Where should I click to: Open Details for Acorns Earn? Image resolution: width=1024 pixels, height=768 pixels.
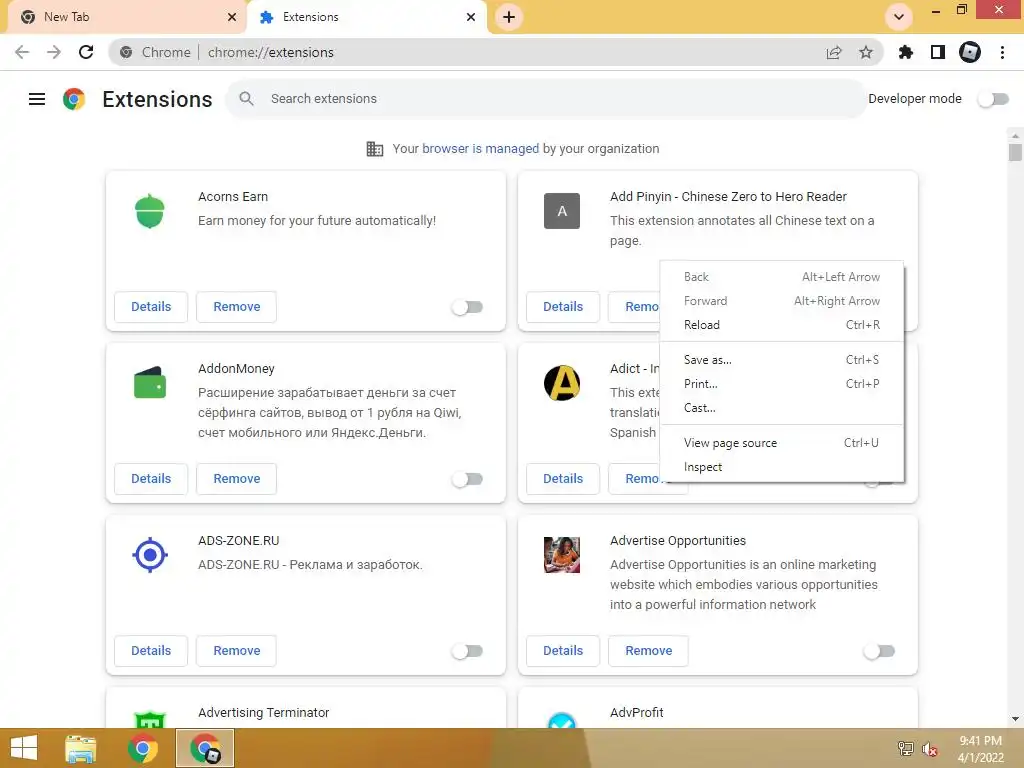(x=151, y=307)
